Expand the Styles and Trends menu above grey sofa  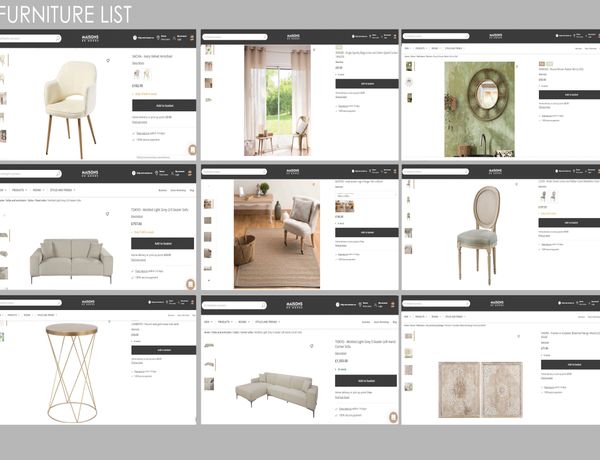click(x=60, y=189)
